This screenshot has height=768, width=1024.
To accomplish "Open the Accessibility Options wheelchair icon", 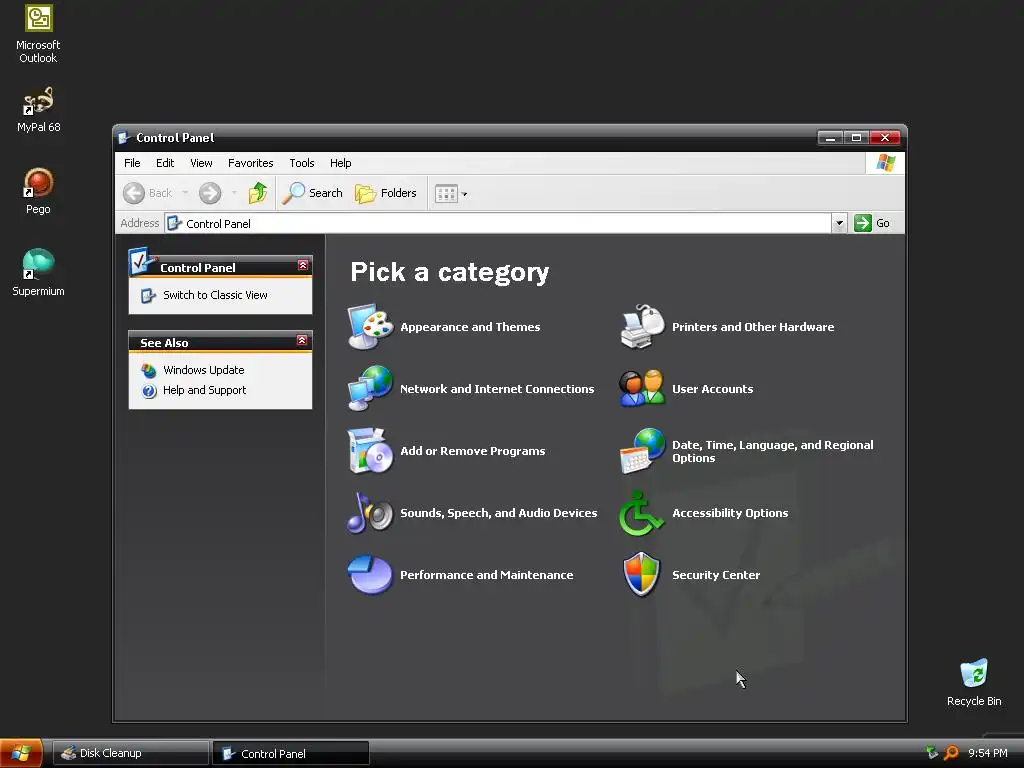I will 642,513.
